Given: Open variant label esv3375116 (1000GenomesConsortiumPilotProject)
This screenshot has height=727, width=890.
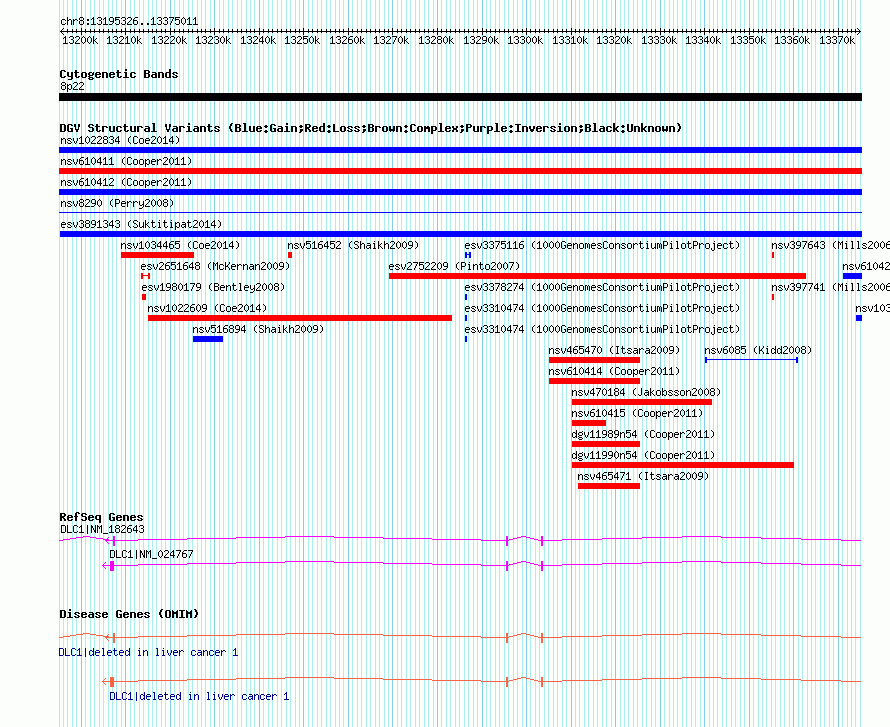Looking at the screenshot, I should coord(602,245).
